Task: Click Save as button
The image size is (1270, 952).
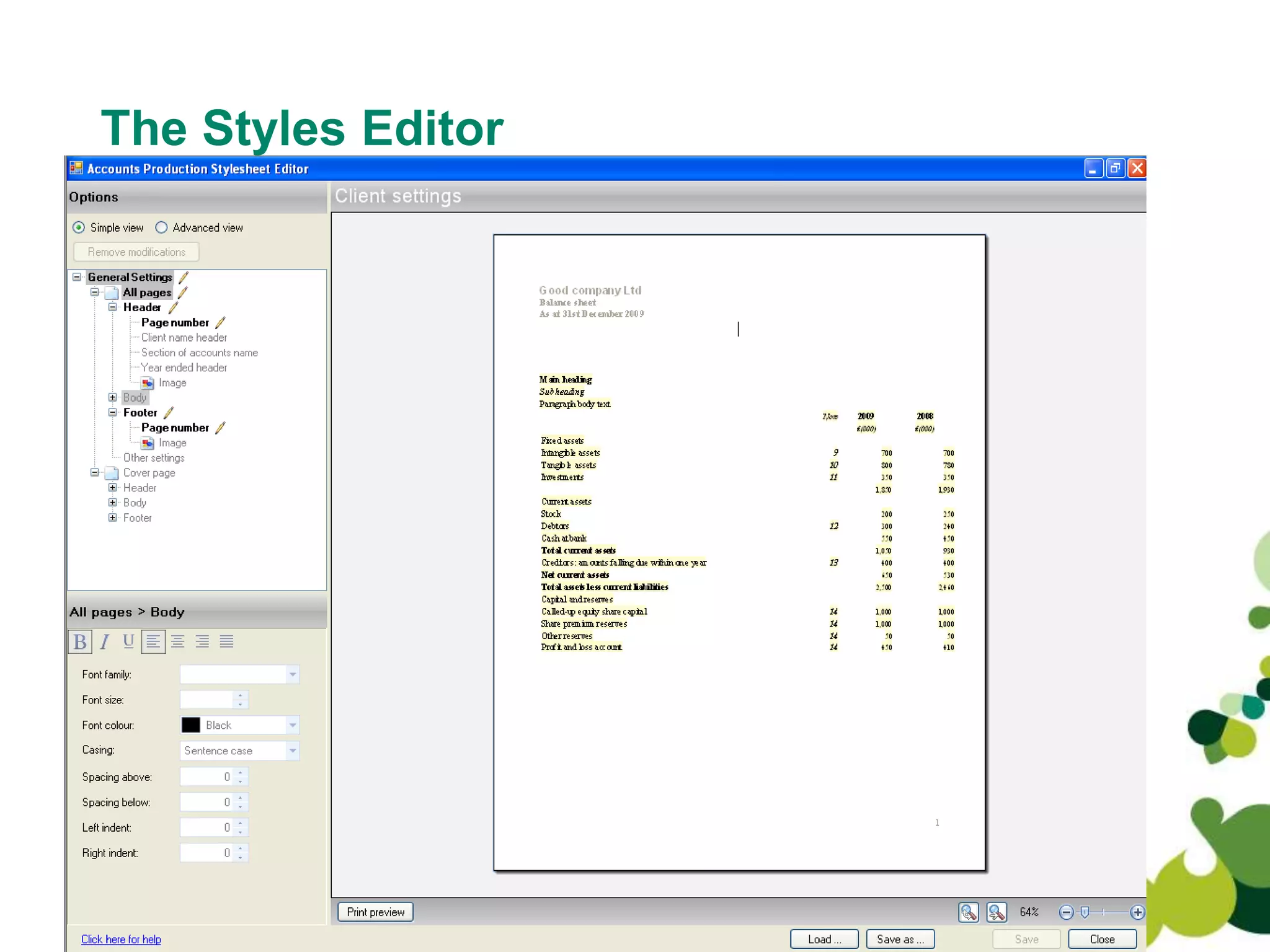Action: [x=900, y=939]
